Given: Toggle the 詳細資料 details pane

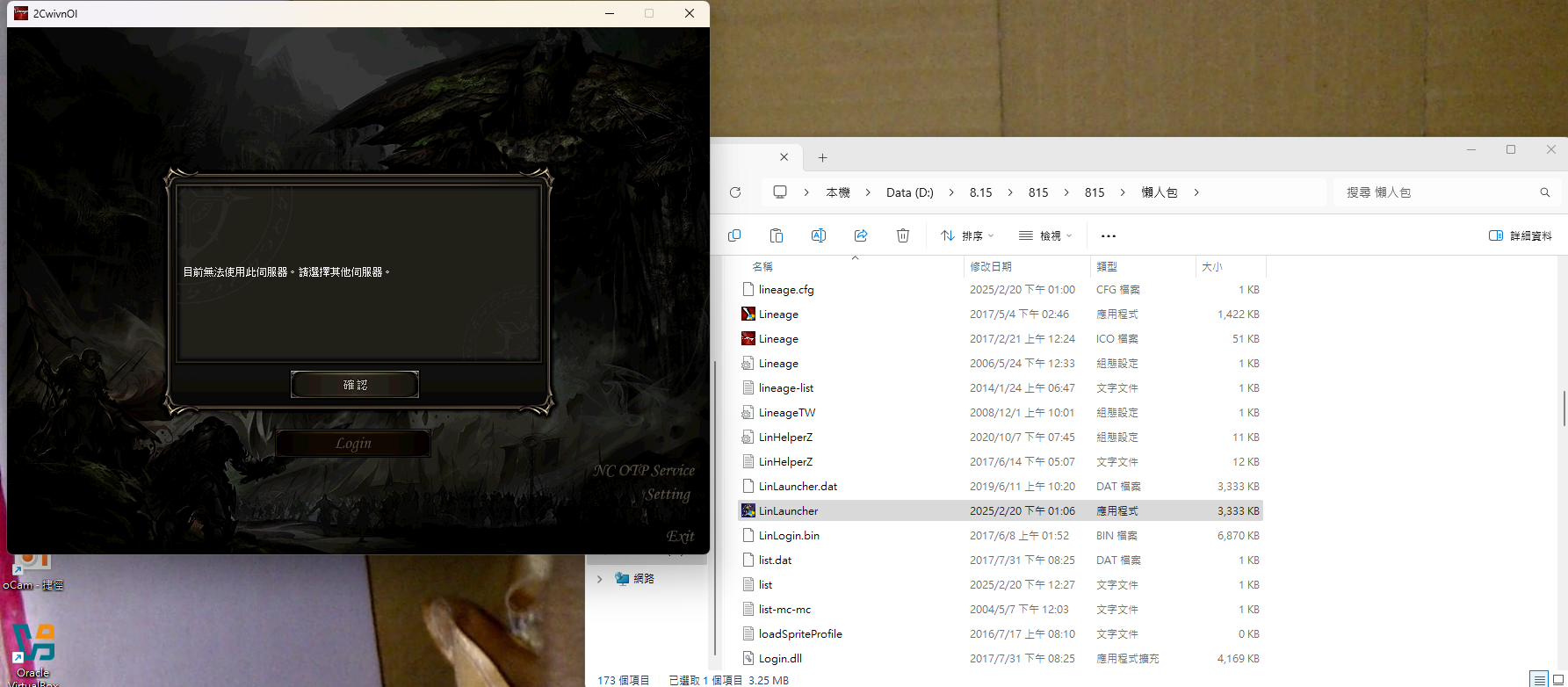Looking at the screenshot, I should (1521, 235).
